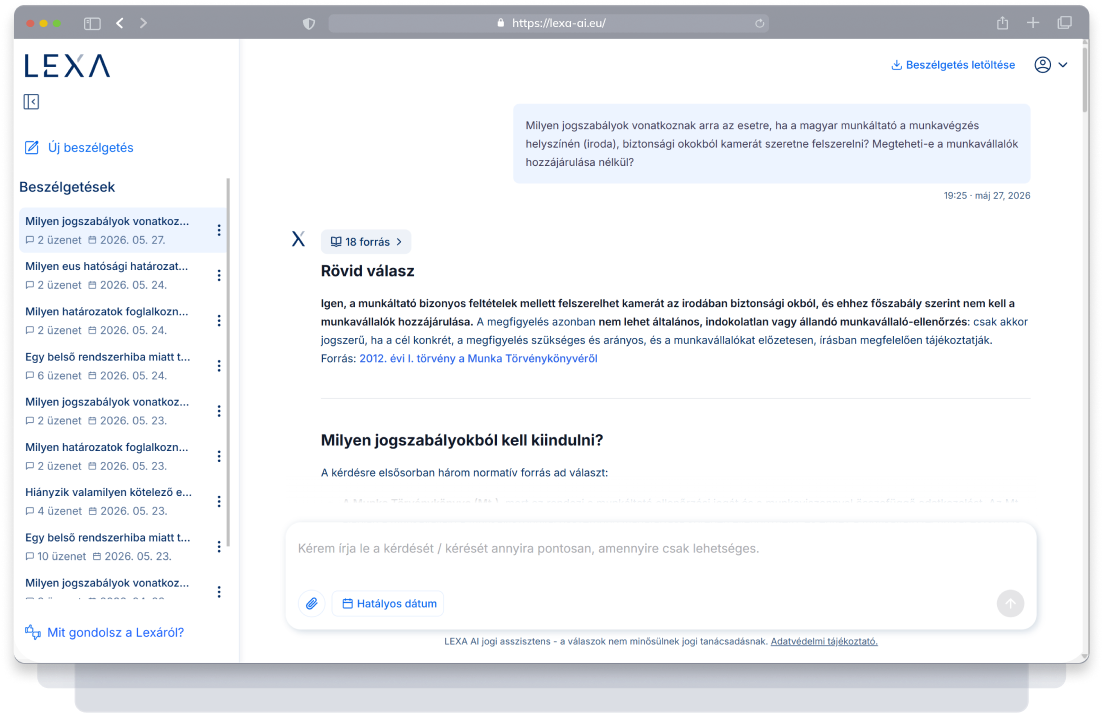The image size is (1104, 713).
Task: Reload the page with refresh icon
Action: [759, 23]
